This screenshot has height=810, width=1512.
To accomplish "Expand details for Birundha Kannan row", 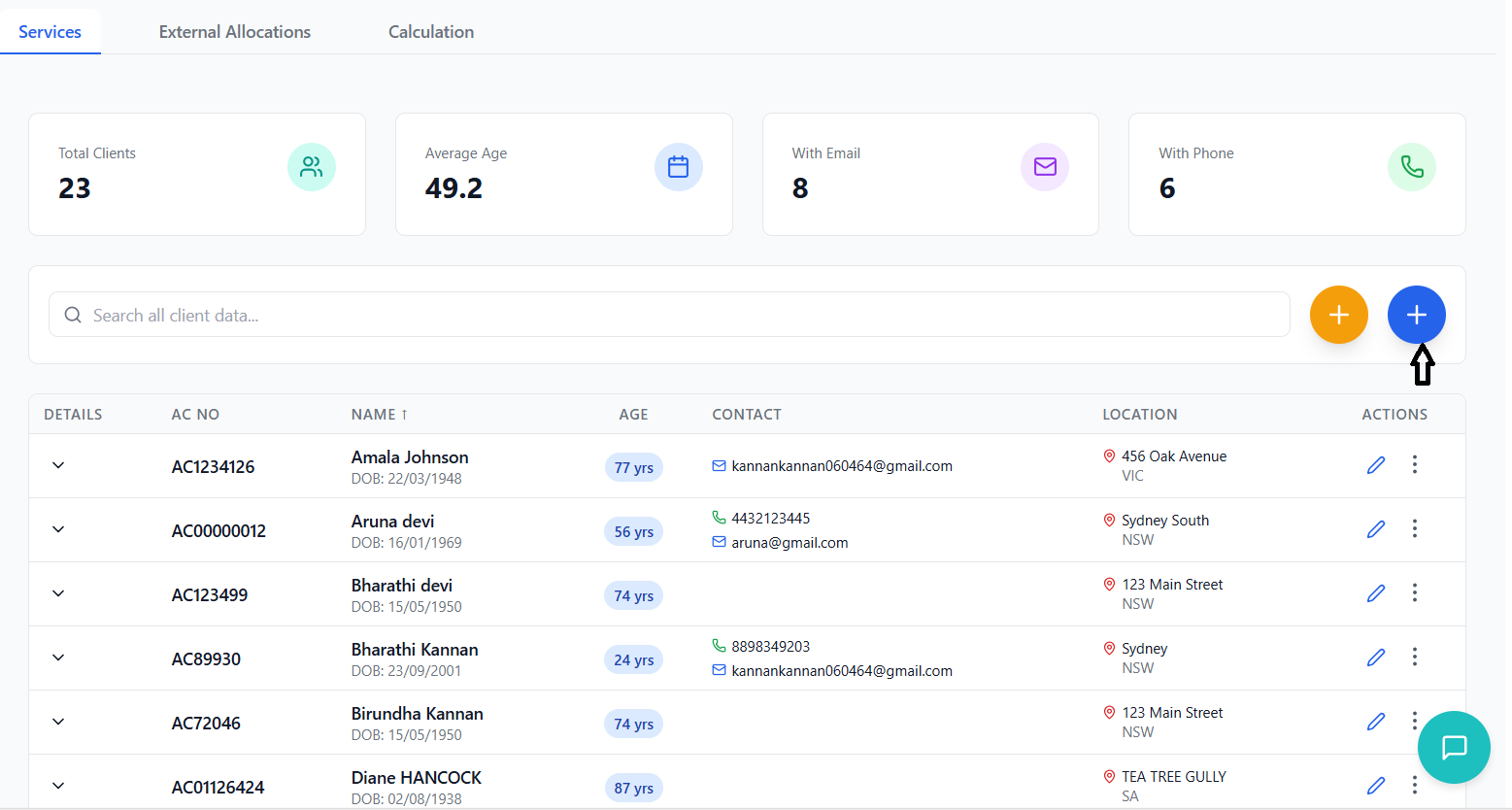I will click(x=58, y=722).
